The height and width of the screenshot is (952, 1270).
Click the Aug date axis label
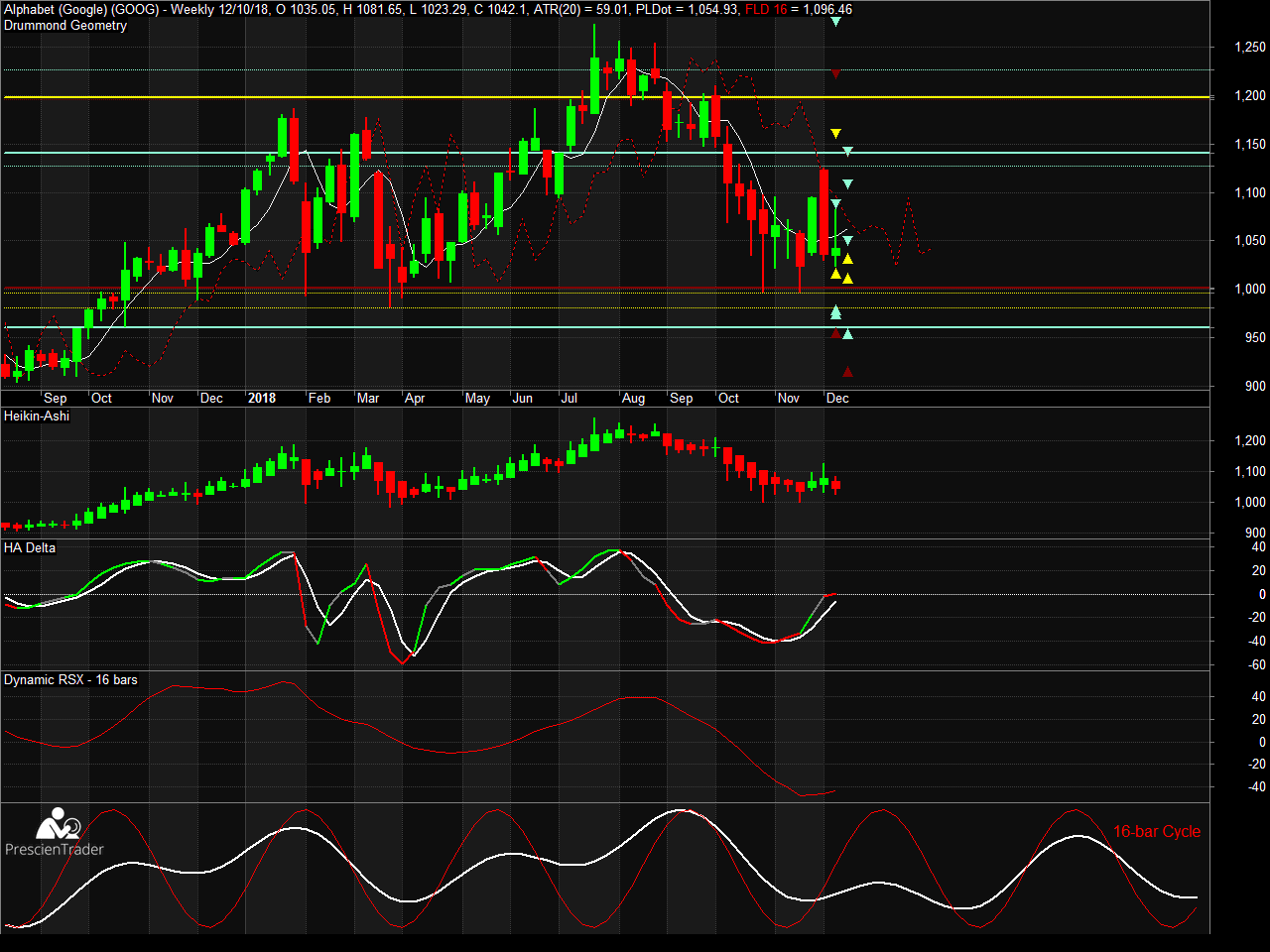tap(633, 398)
